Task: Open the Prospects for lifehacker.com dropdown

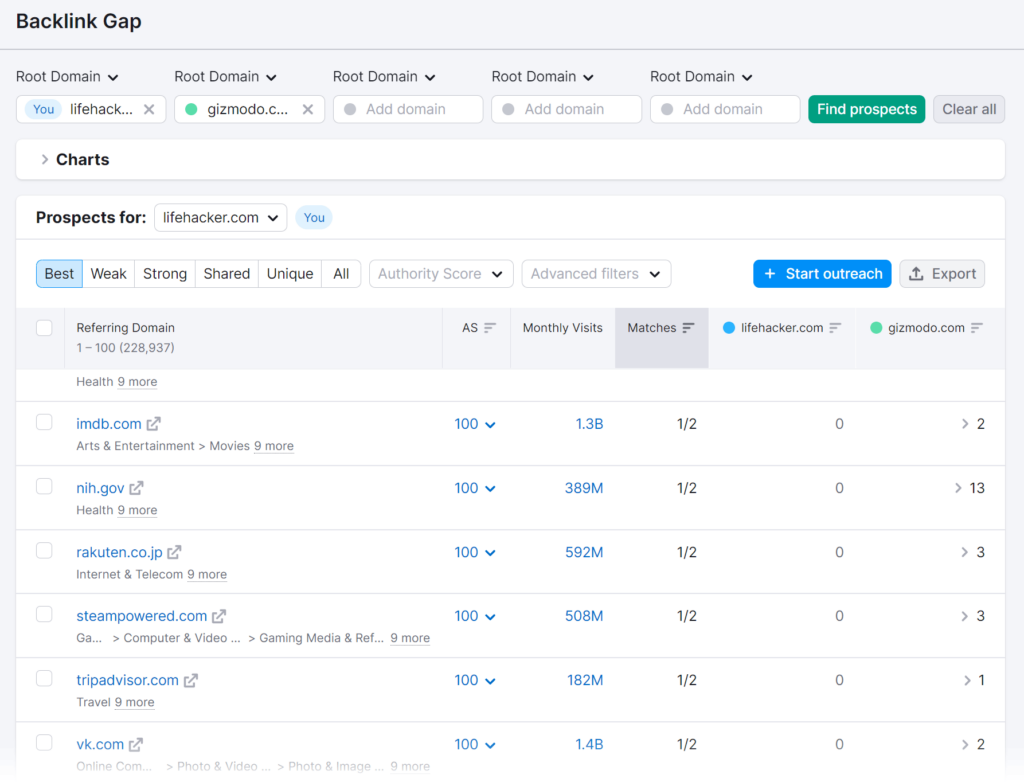Action: 221,218
